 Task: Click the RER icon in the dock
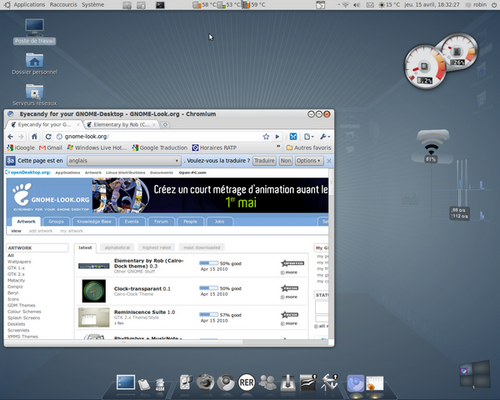click(247, 382)
